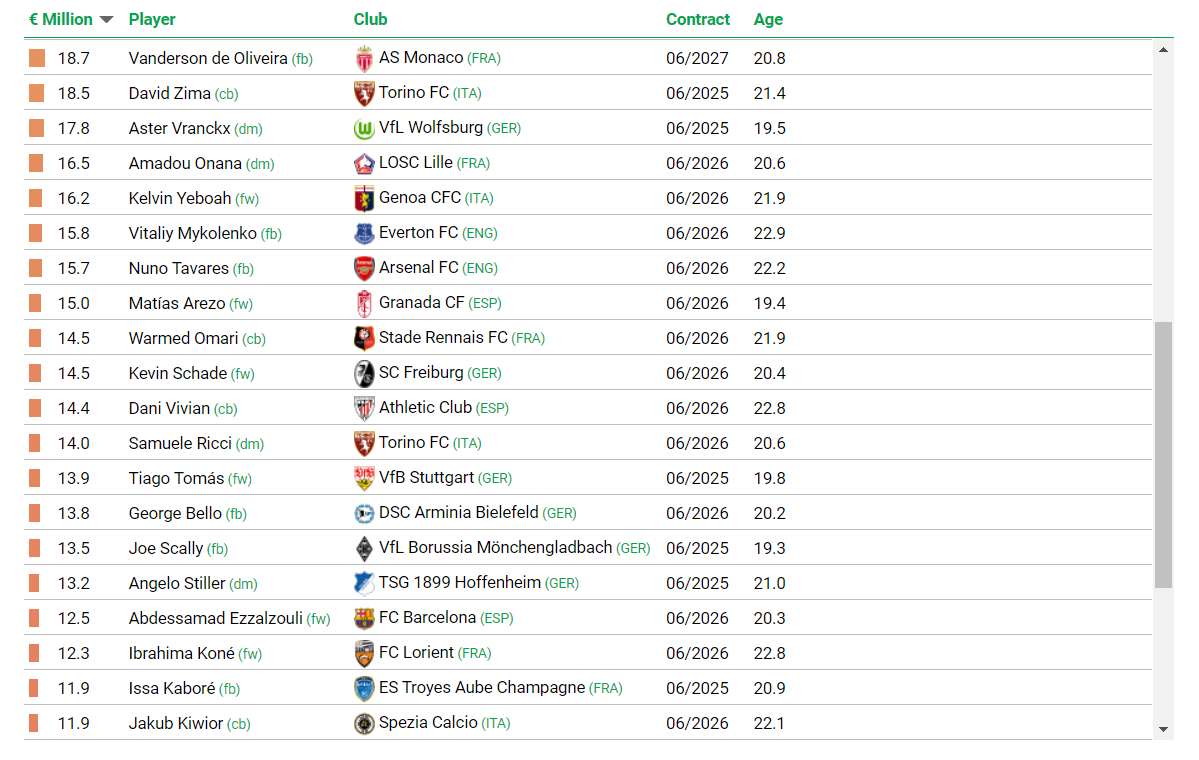
Task: Click the Spezia Calcio badge icon
Action: [364, 723]
